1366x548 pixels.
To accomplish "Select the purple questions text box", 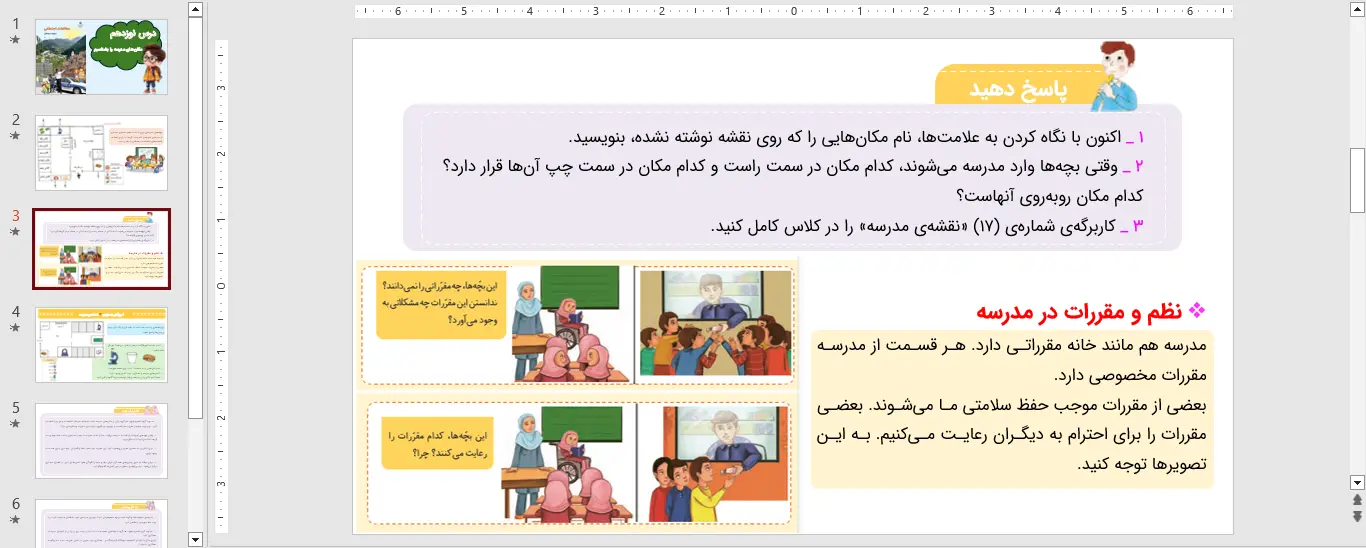I will pos(791,180).
